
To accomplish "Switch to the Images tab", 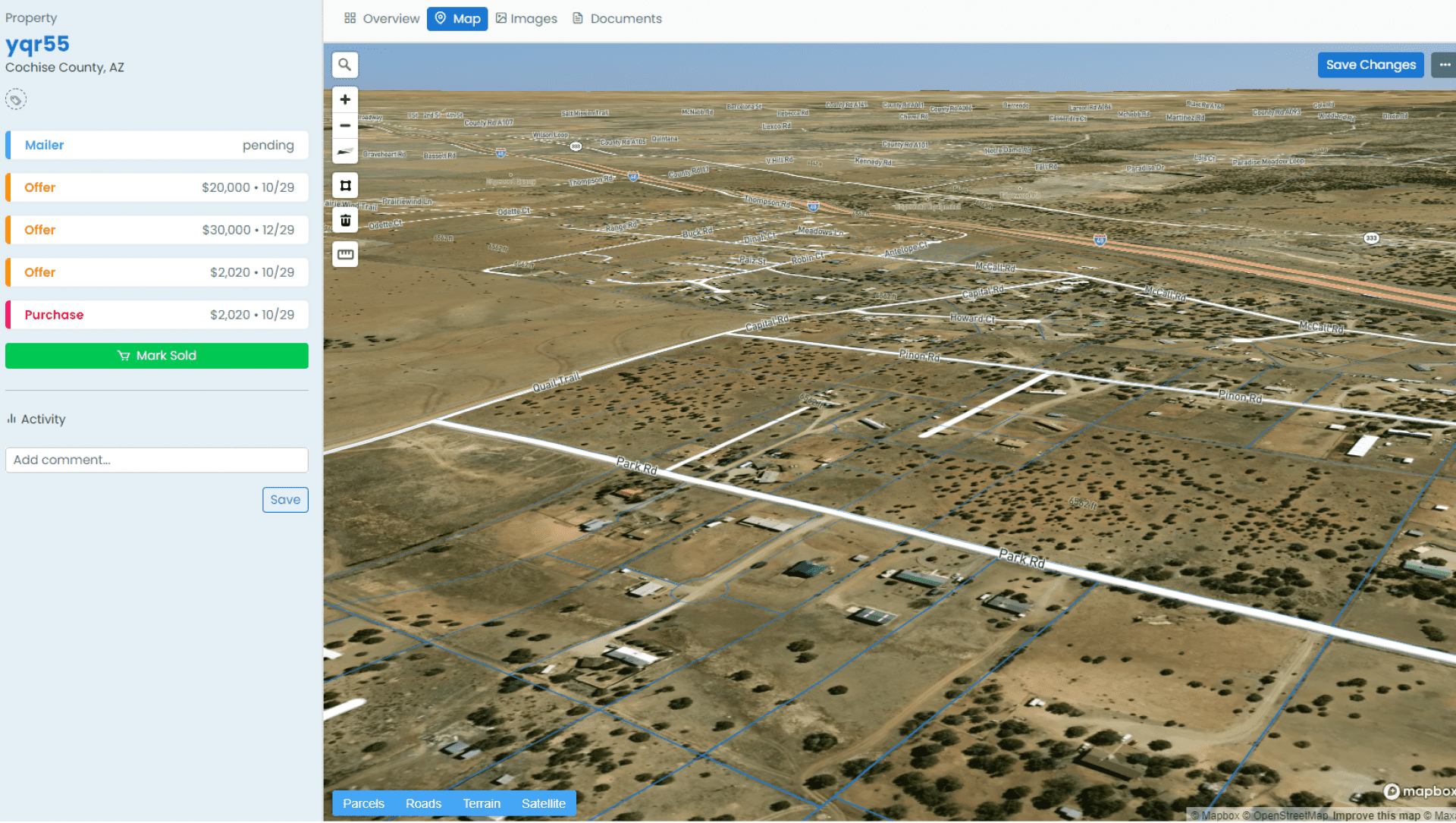I will tap(526, 18).
